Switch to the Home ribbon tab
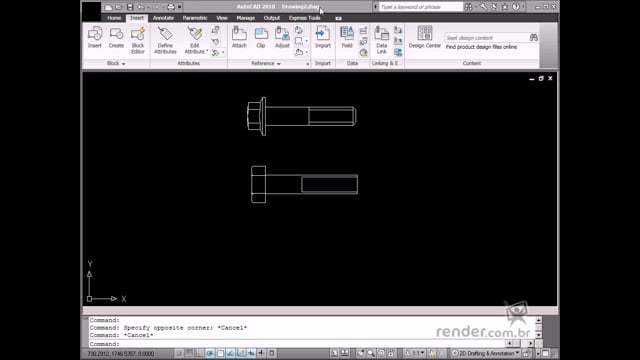 tap(114, 18)
